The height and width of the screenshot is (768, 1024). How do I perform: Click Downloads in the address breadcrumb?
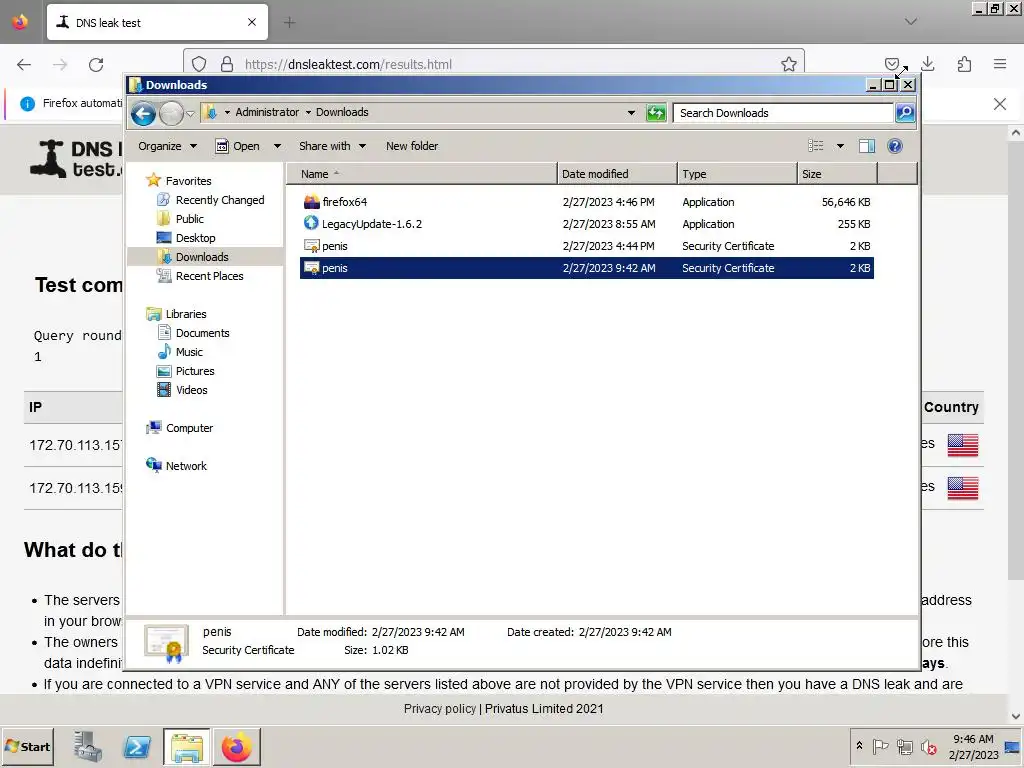342,112
